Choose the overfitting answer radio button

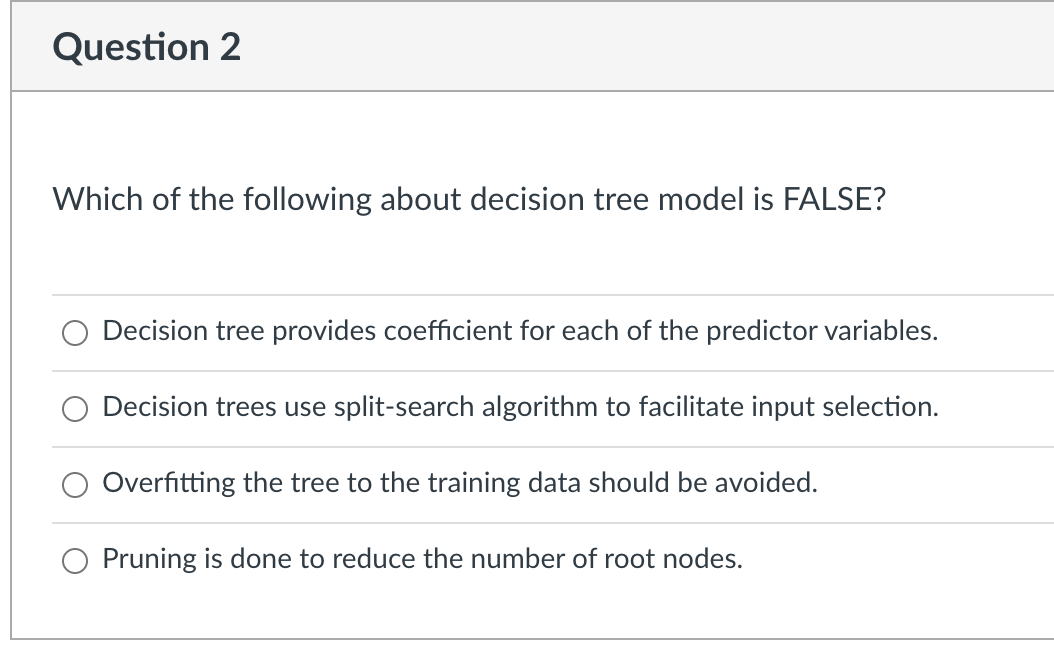point(74,484)
